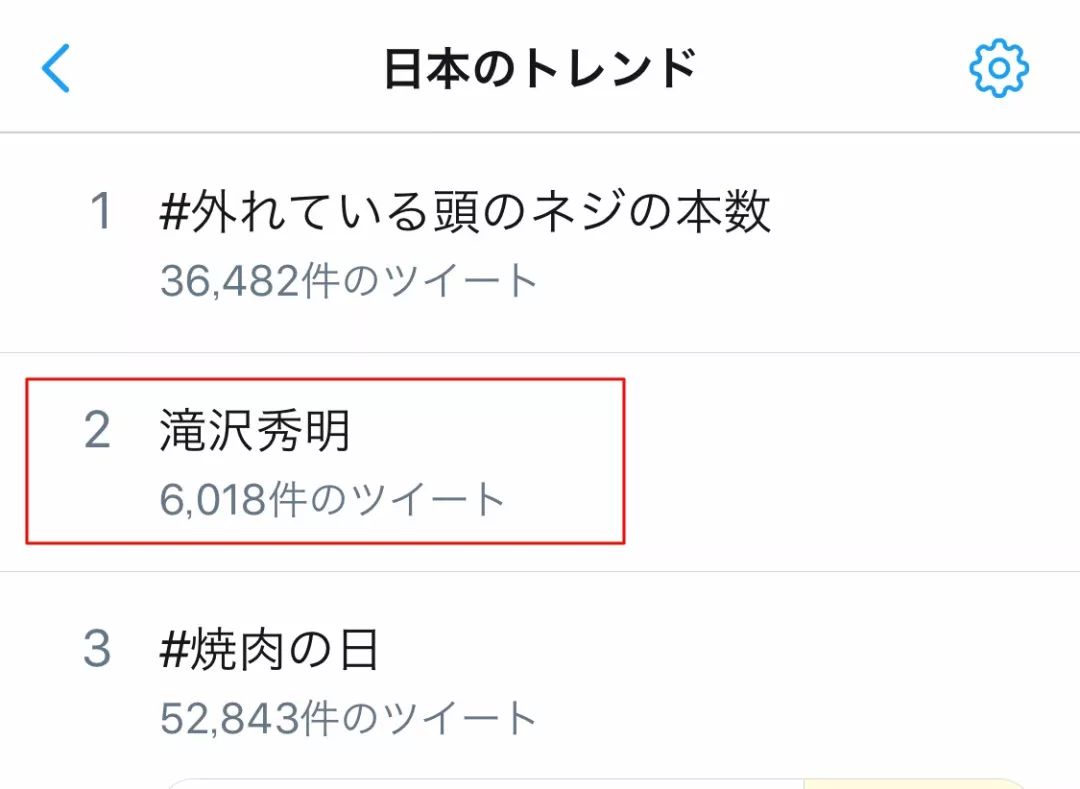Click the hash symbol before 焼肉の日
This screenshot has height=789, width=1080.
(174, 649)
